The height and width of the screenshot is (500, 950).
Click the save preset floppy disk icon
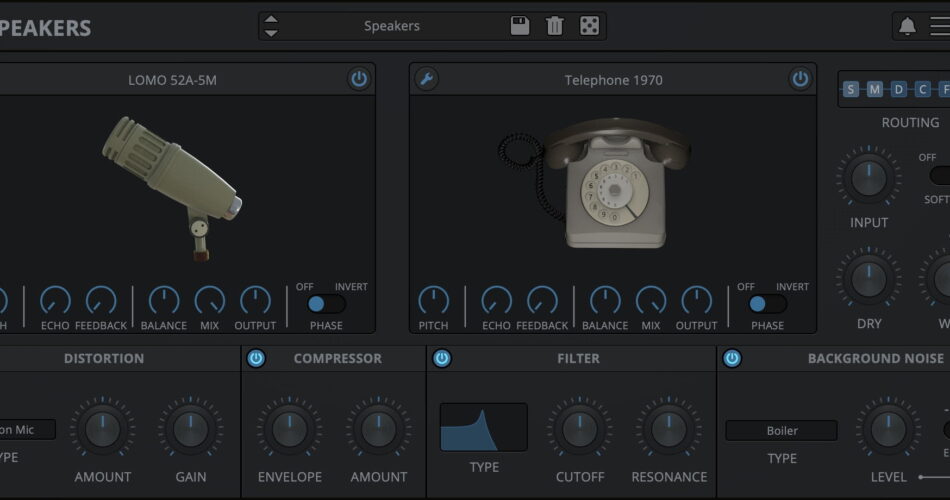click(x=520, y=26)
